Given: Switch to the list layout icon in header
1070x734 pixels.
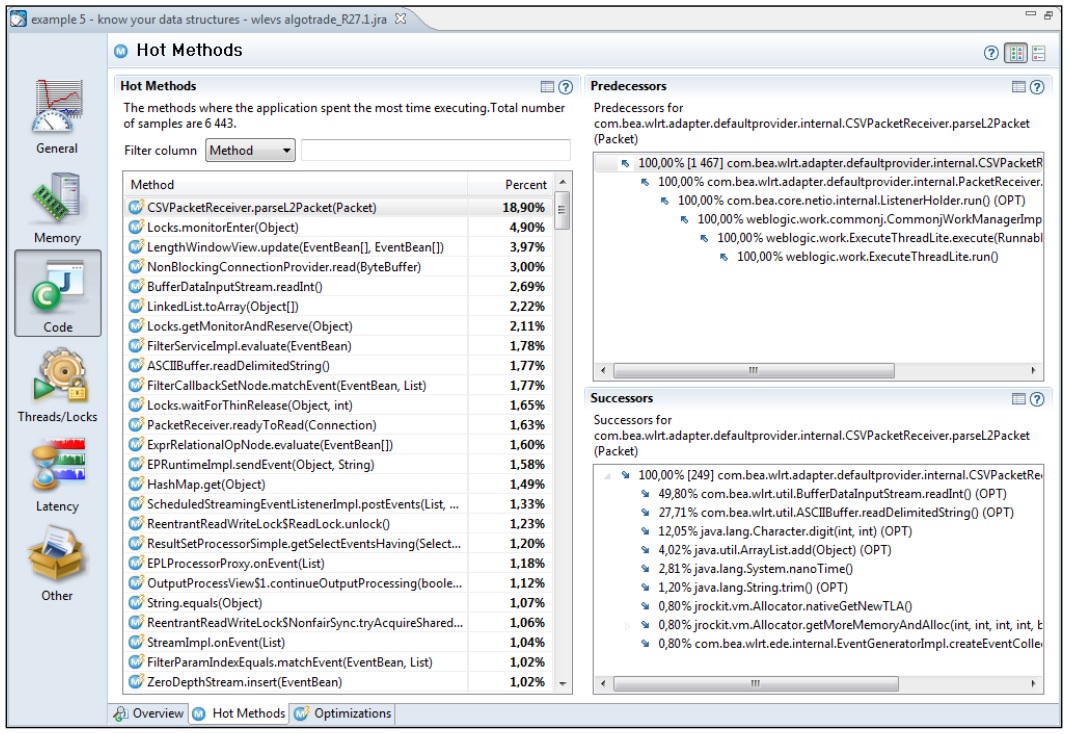Looking at the screenshot, I should click(1039, 53).
